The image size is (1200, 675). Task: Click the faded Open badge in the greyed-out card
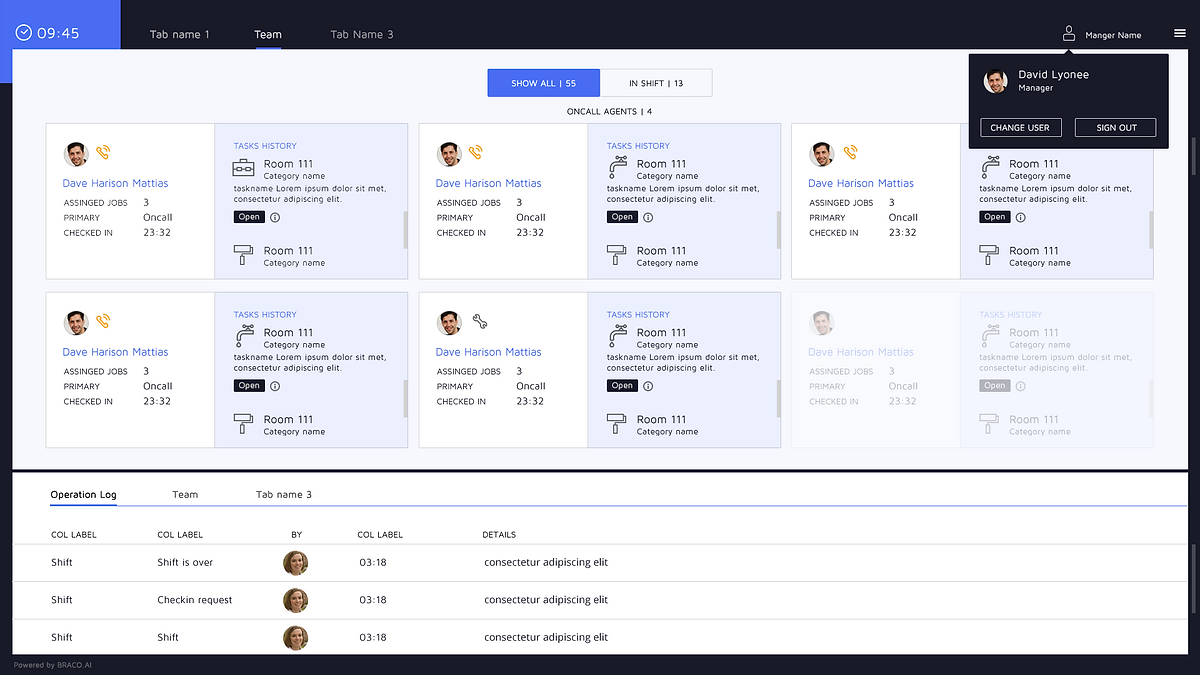pyautogui.click(x=994, y=386)
